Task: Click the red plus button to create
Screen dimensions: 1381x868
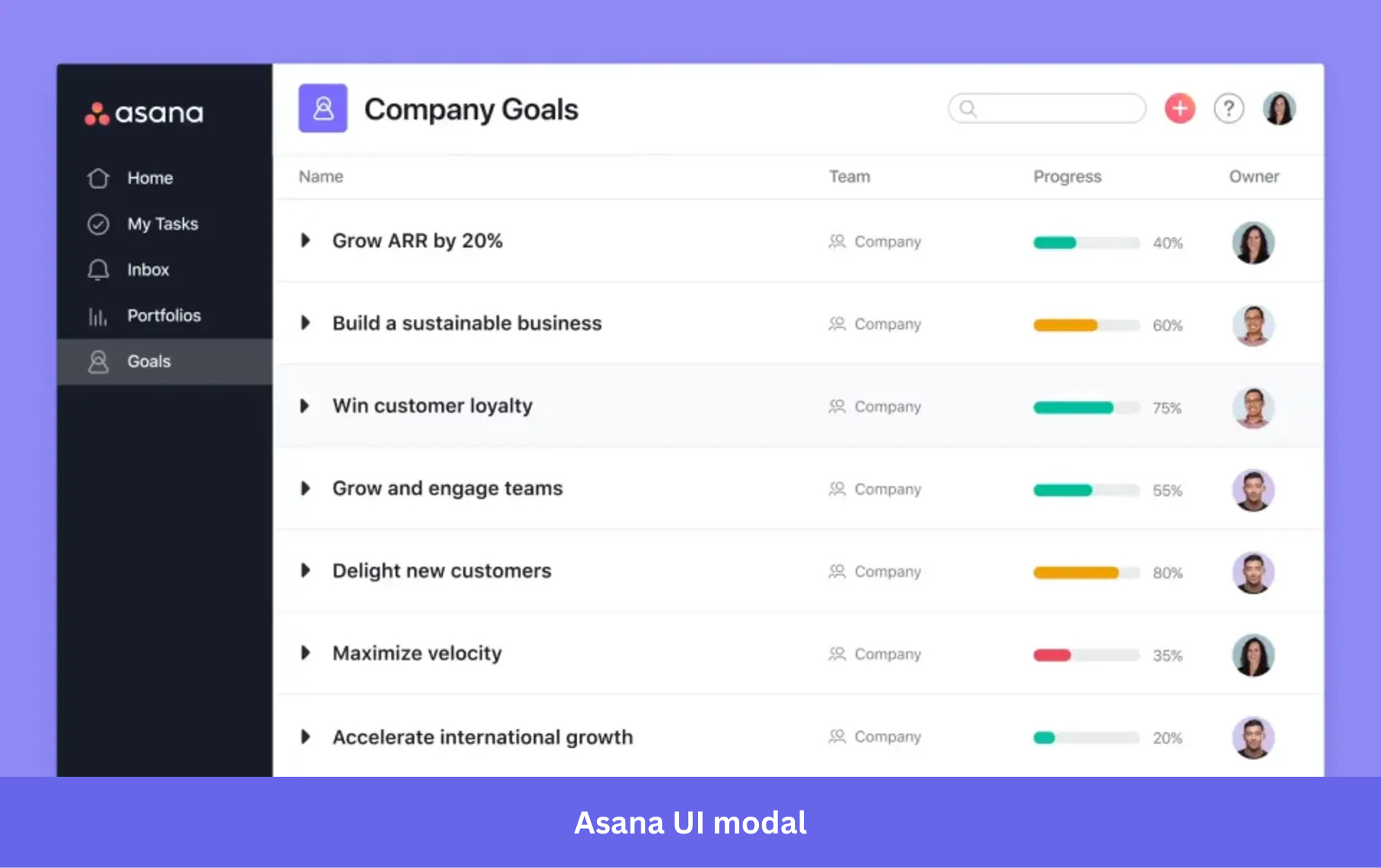Action: (1178, 108)
